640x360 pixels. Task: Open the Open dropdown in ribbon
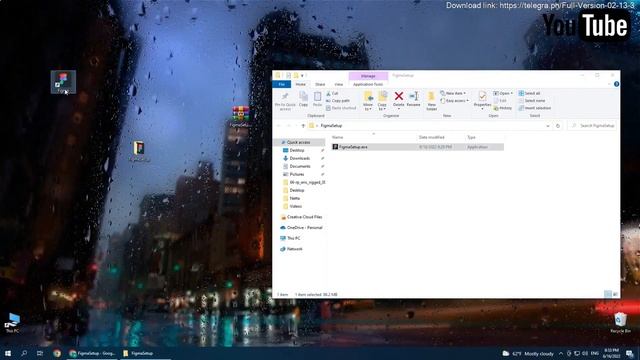pyautogui.click(x=503, y=93)
